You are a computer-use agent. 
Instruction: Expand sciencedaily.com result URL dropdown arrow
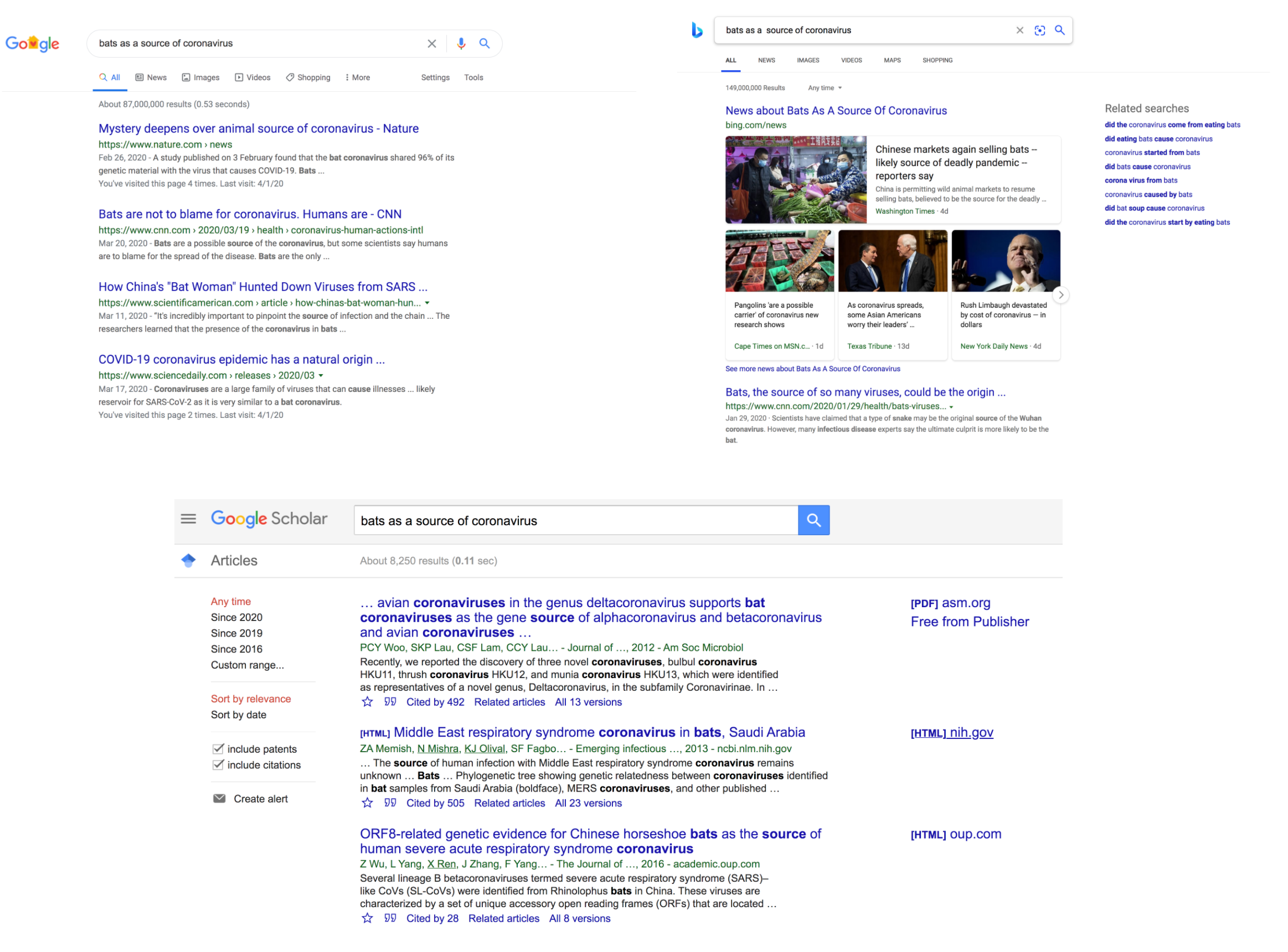click(321, 376)
